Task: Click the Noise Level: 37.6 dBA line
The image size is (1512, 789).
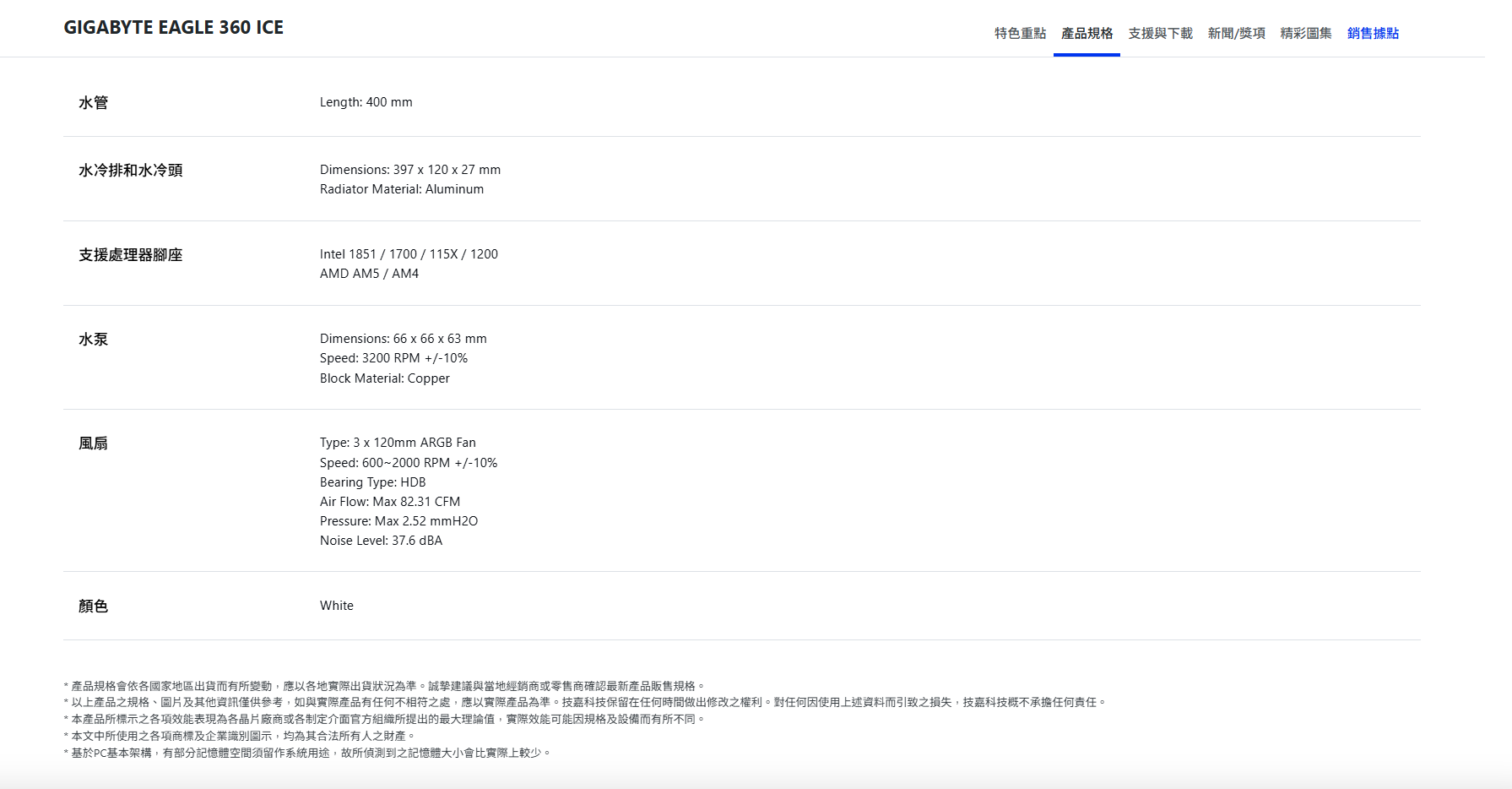Action: [x=381, y=541]
